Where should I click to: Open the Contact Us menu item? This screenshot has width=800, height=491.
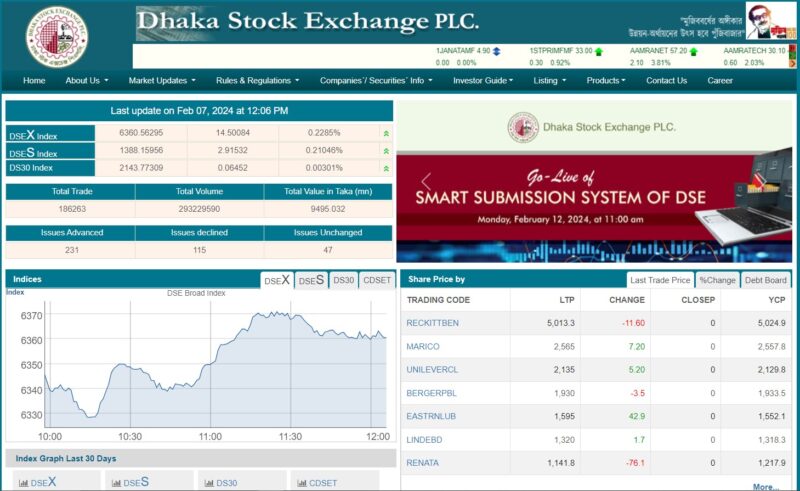coord(666,81)
